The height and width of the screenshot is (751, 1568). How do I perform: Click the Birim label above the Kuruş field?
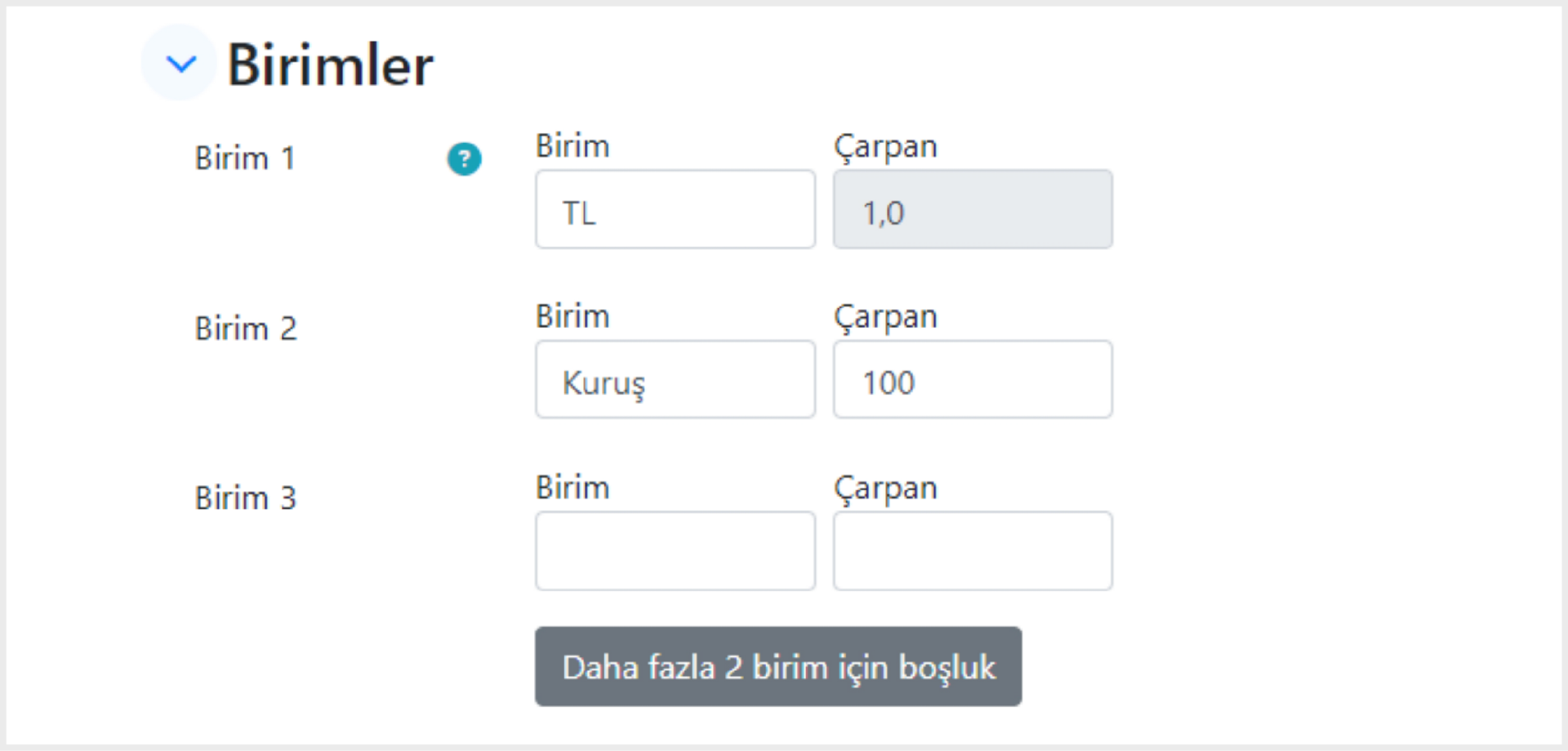click(x=572, y=316)
